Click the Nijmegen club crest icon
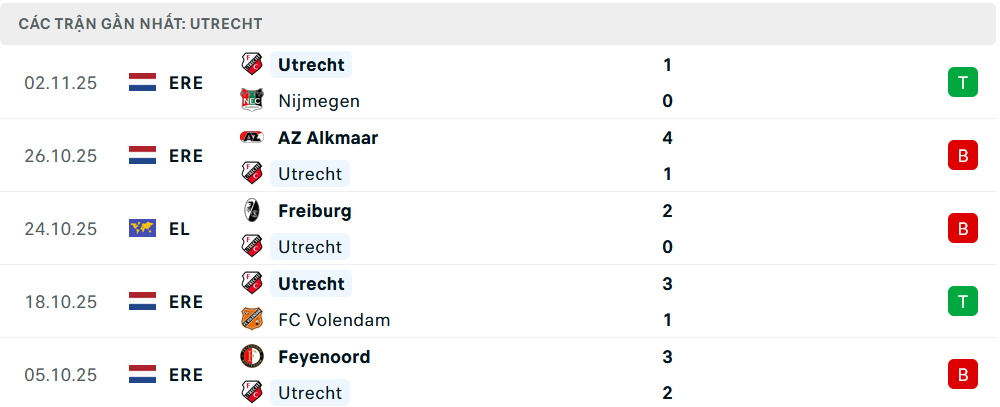1000x407 pixels. (251, 100)
